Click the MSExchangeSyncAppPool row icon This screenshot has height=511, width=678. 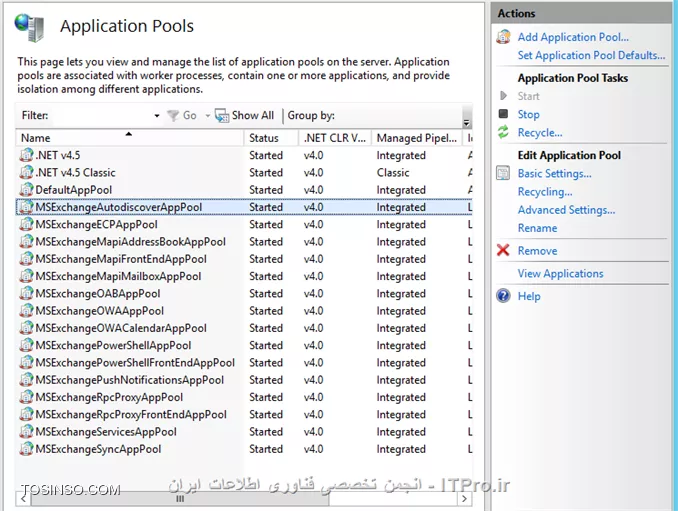(x=26, y=449)
